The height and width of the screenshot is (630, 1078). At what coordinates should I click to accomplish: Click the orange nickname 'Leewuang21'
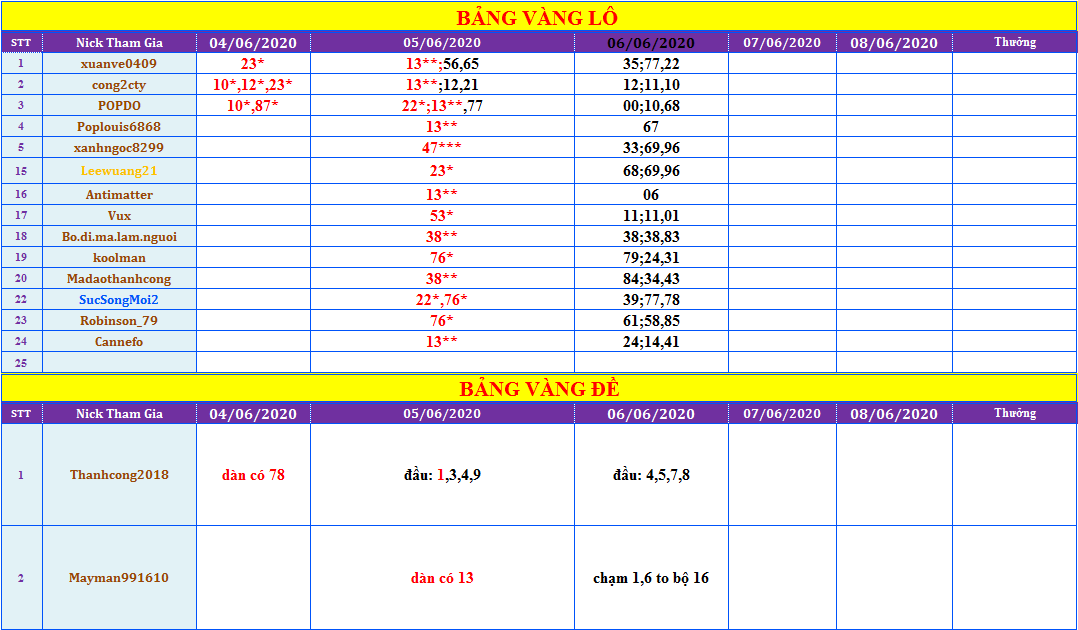tap(120, 171)
